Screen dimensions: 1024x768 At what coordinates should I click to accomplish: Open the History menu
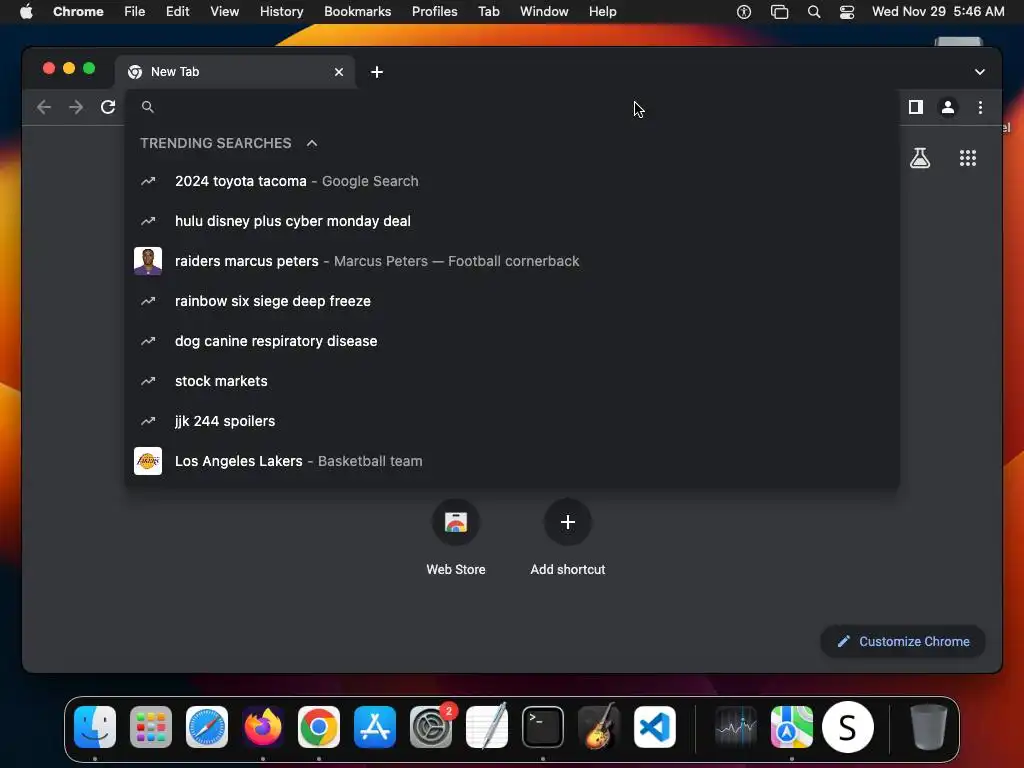coord(281,12)
